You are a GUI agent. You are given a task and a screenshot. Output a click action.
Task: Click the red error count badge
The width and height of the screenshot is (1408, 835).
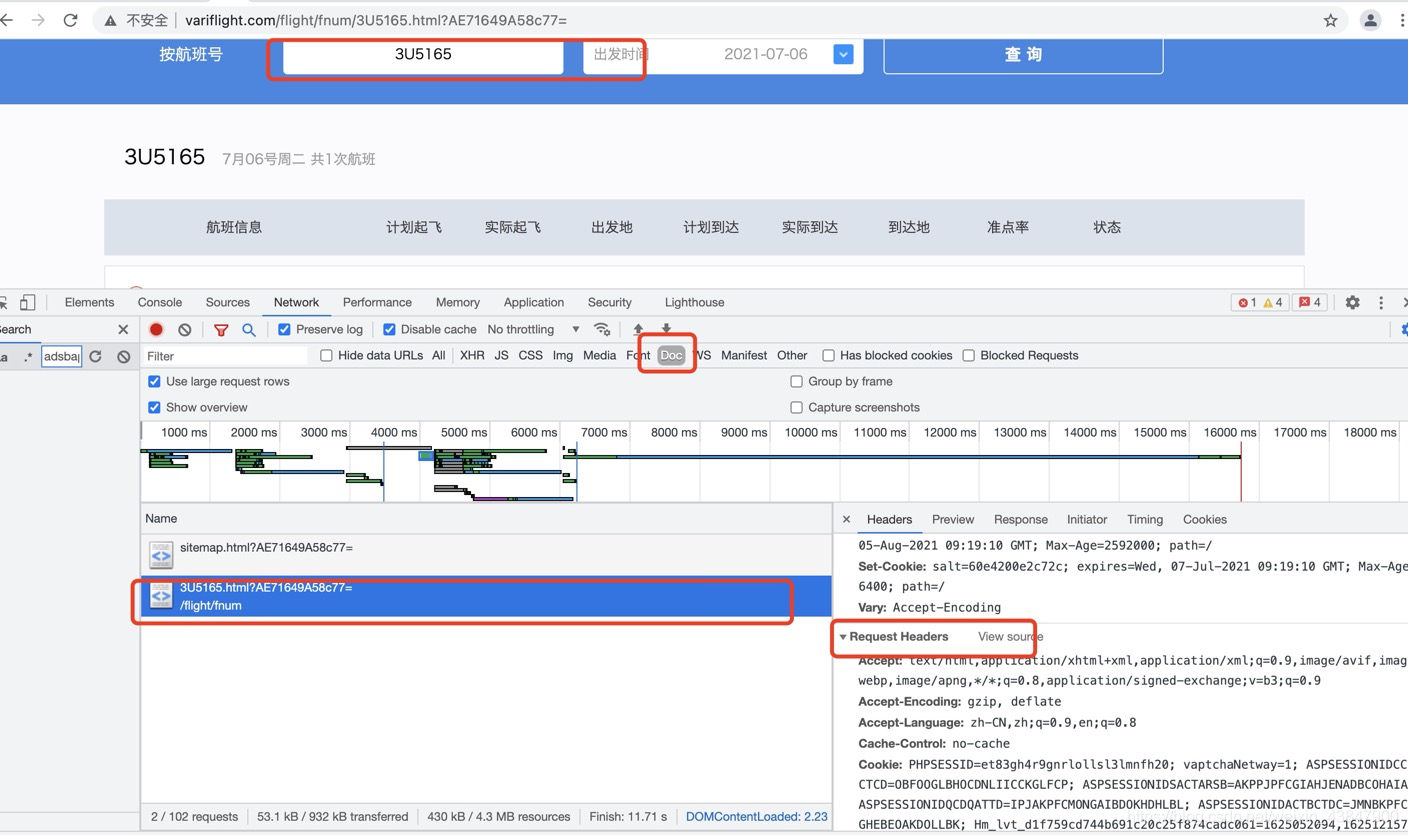(x=1246, y=302)
